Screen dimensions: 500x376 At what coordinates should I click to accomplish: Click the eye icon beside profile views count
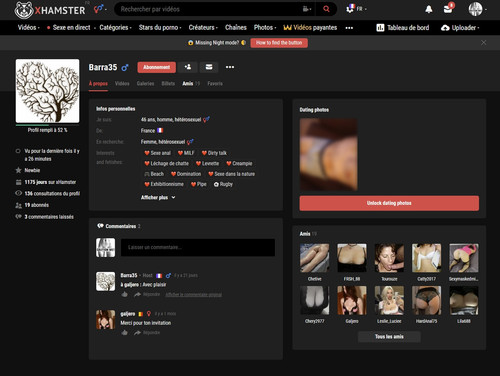pyautogui.click(x=18, y=193)
